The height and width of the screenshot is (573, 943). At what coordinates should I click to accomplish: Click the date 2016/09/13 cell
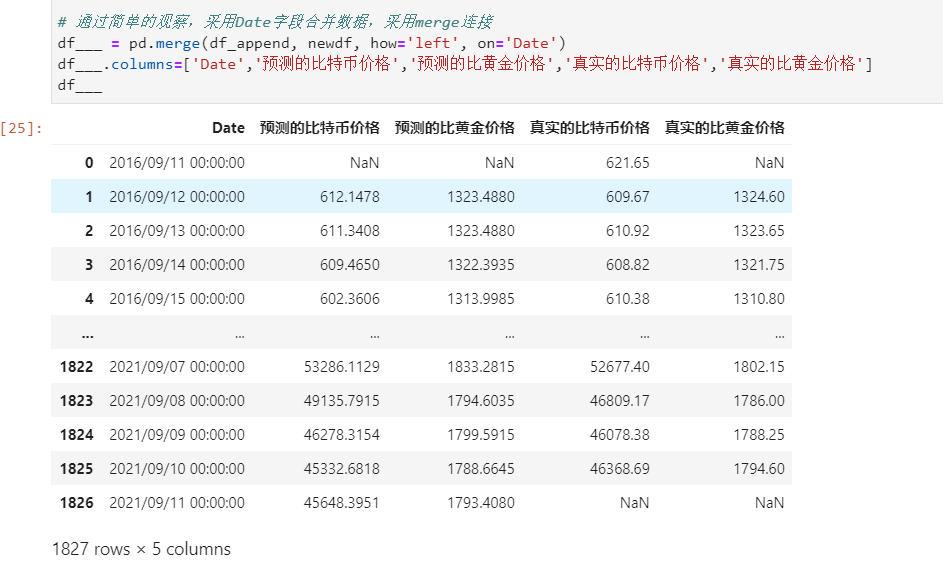[x=176, y=231]
